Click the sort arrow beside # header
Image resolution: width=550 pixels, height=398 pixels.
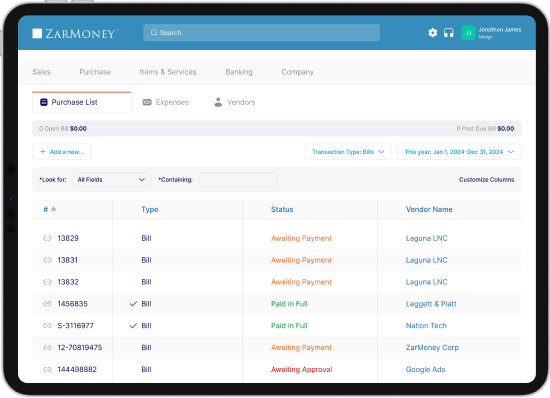coord(54,209)
